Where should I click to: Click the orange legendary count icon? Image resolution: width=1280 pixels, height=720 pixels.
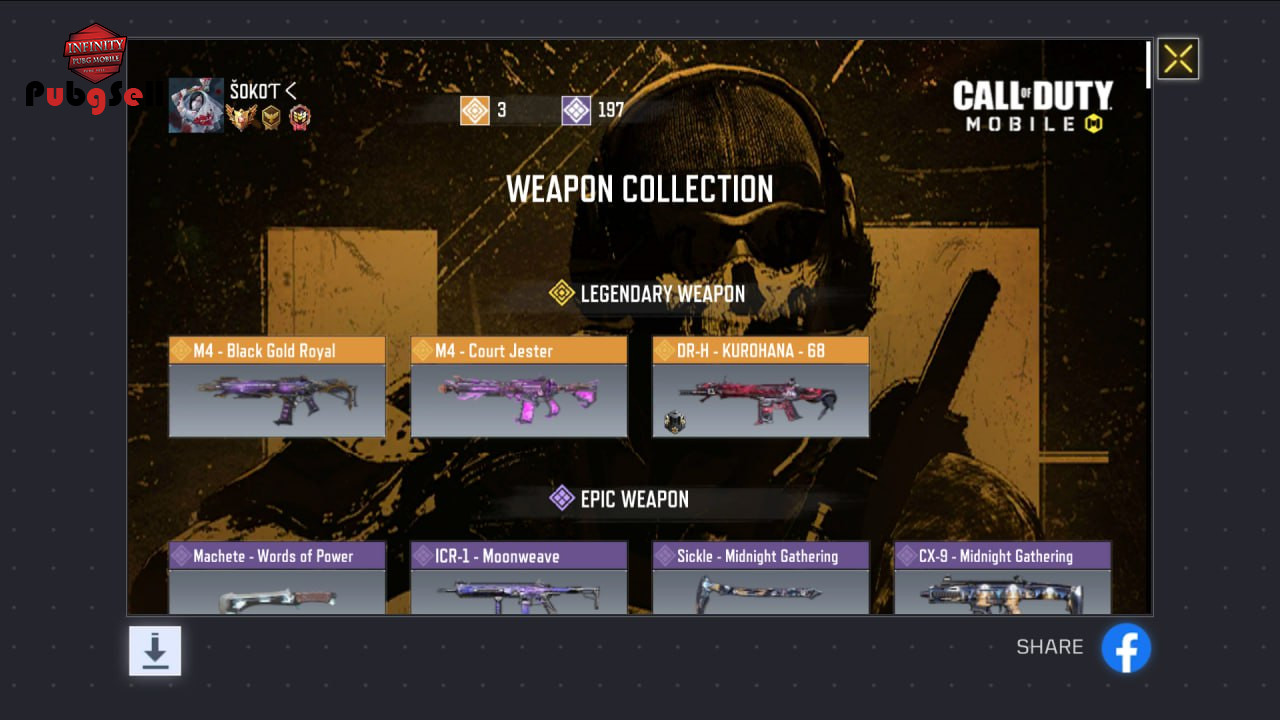coord(475,110)
